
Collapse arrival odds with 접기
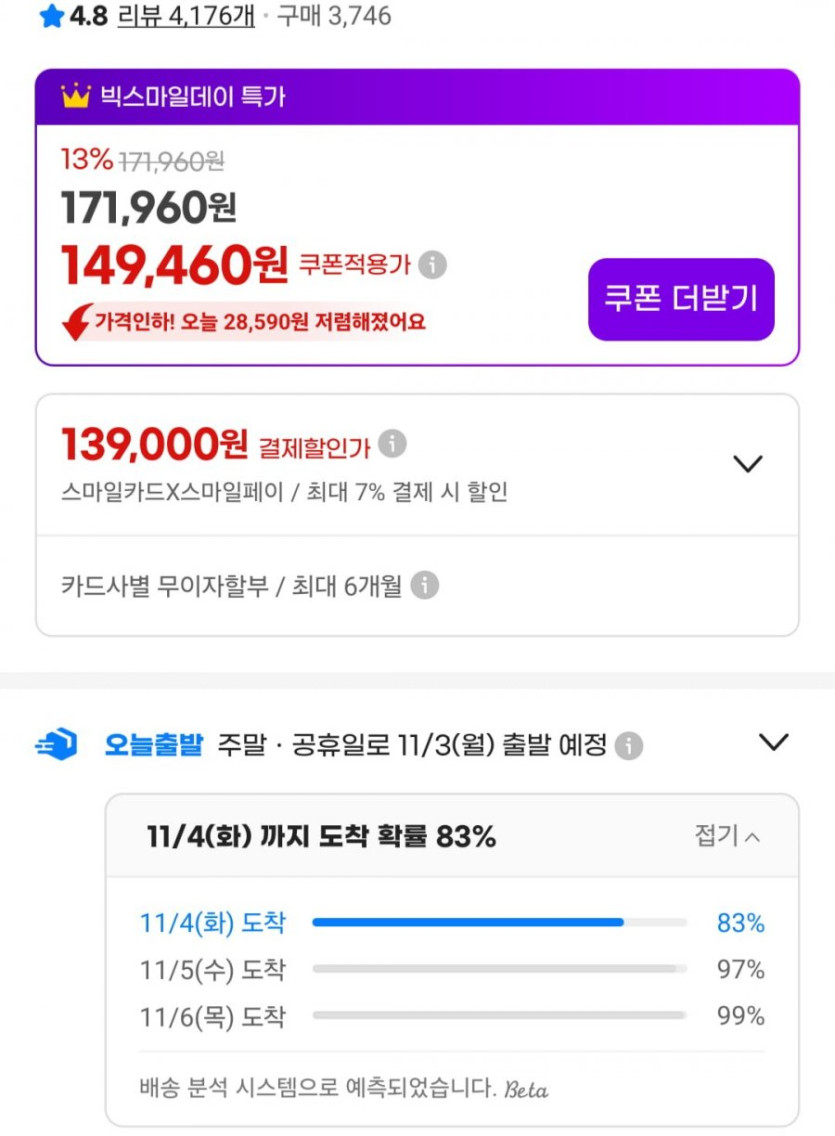pyautogui.click(x=727, y=836)
